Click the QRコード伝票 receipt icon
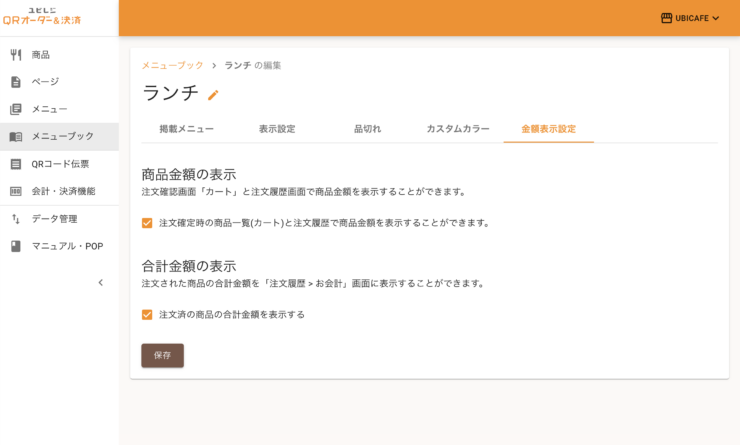 (x=16, y=164)
